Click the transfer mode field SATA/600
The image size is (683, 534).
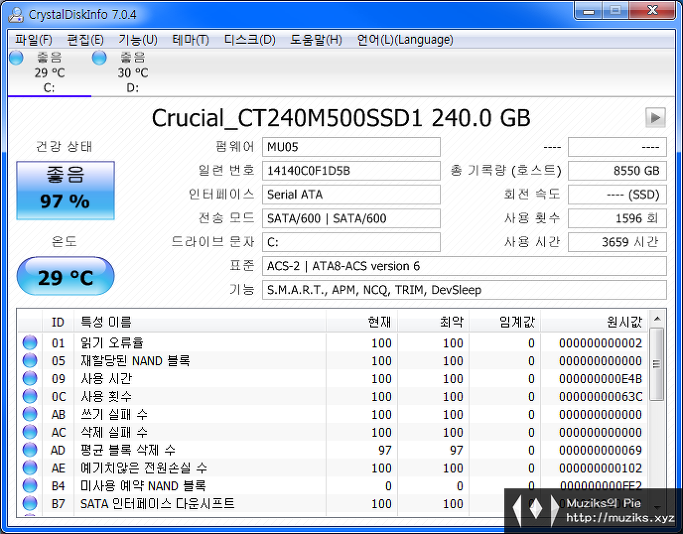(x=351, y=218)
